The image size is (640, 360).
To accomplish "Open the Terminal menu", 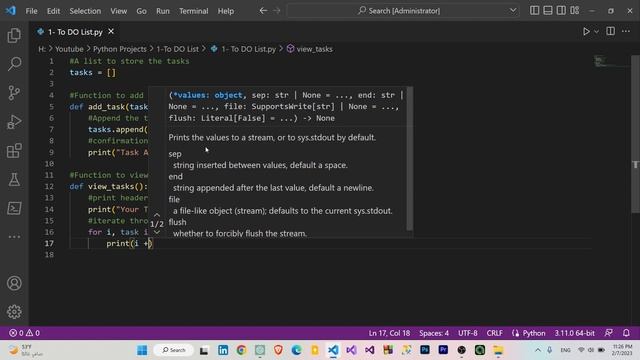I will click(193, 11).
